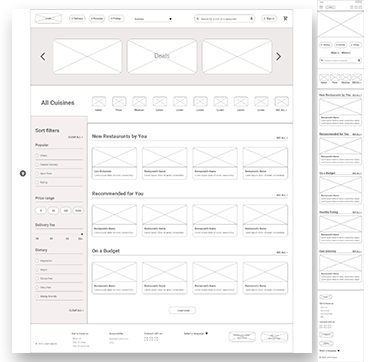Select the Fastest Delivery radio option
377x362 pixels.
coord(37,164)
